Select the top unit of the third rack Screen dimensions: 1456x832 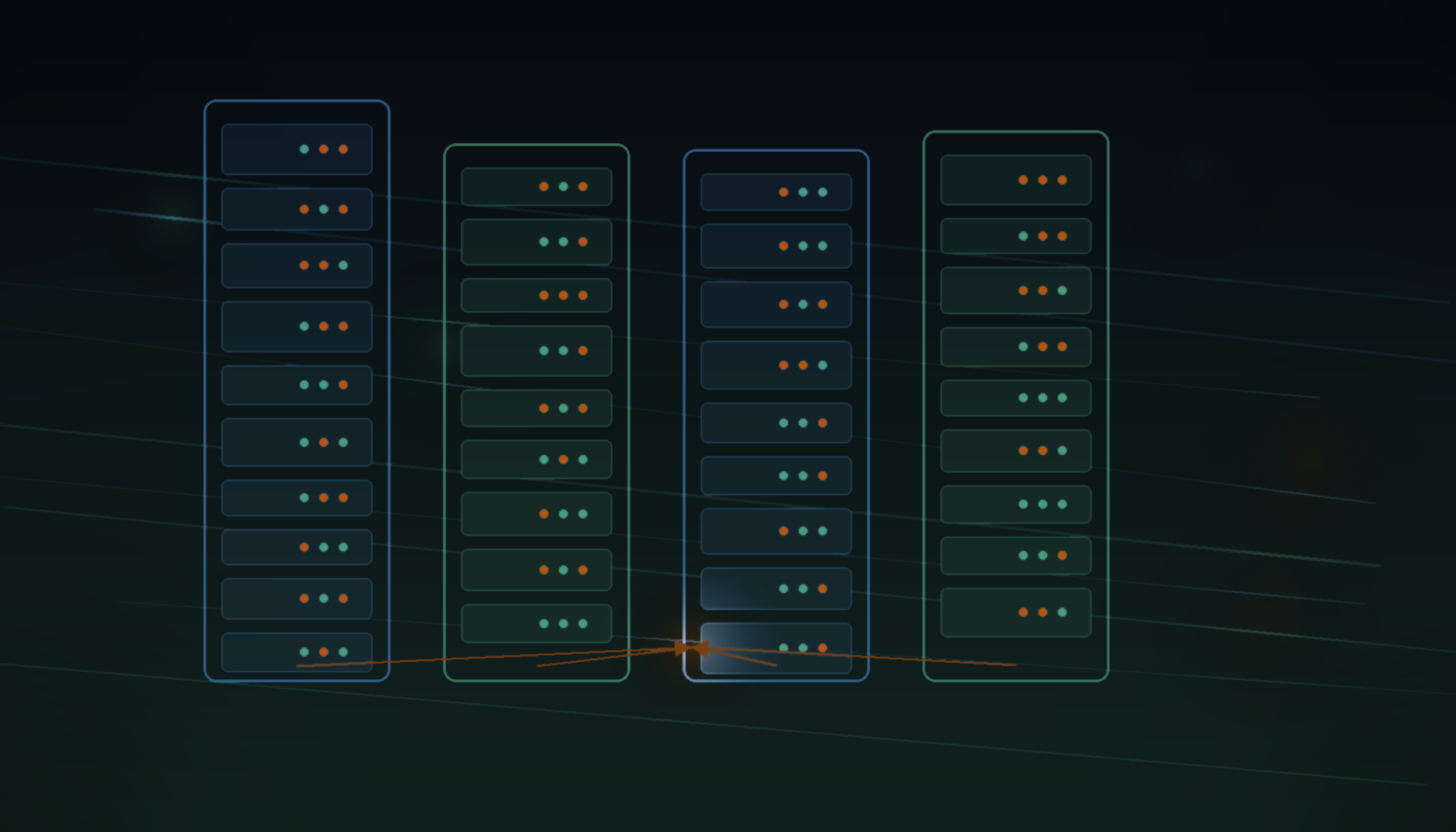(x=776, y=193)
